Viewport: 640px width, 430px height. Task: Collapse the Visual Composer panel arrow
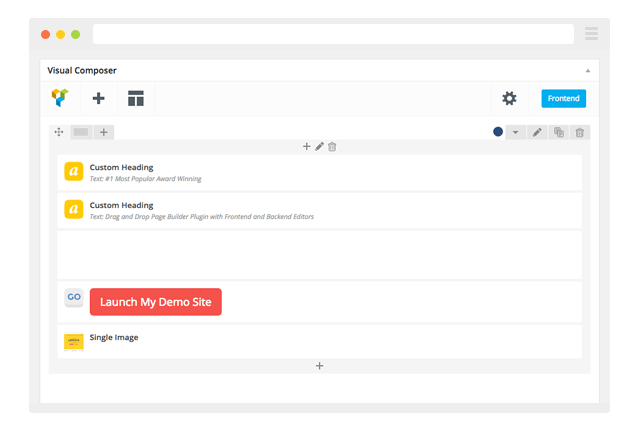tap(588, 71)
